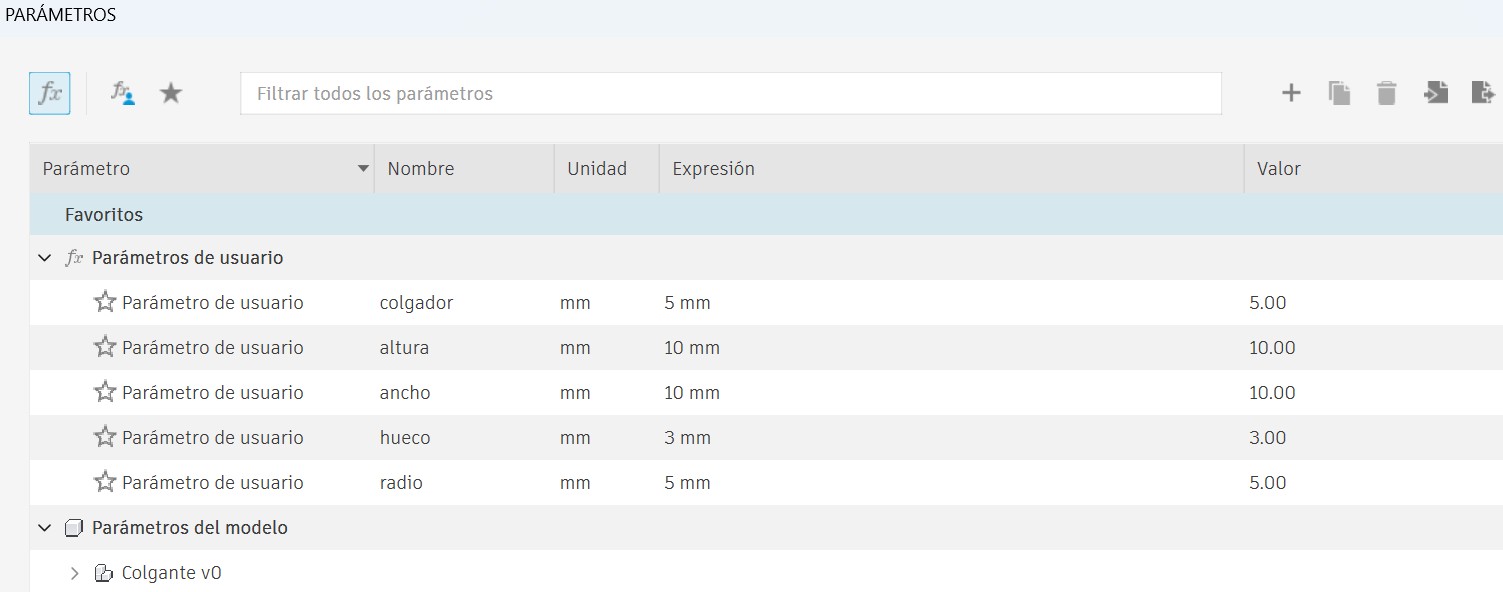Toggle favorite star for colgador parameter
Viewport: 1503px width, 592px height.
pos(104,302)
